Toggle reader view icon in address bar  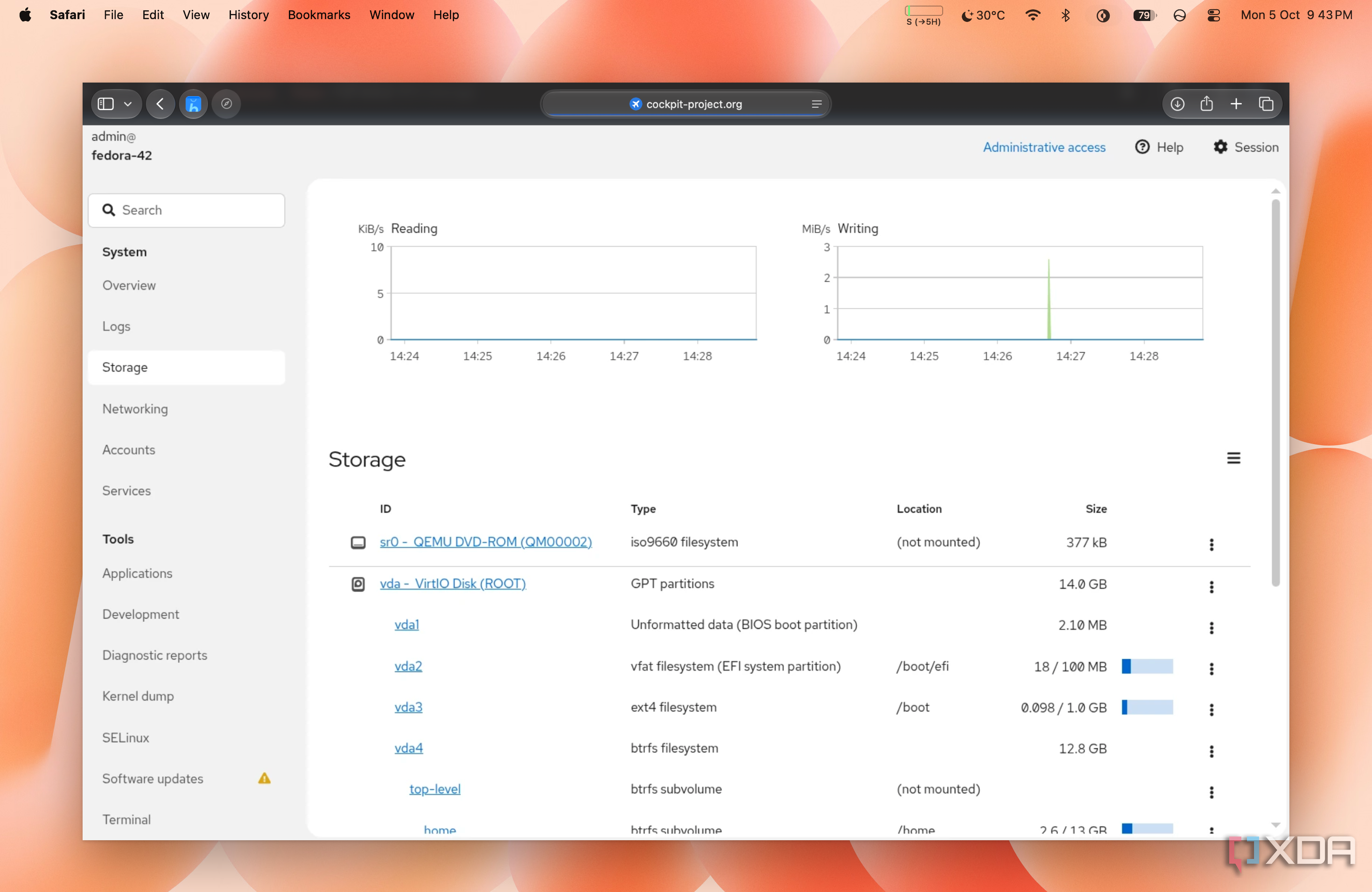point(816,104)
